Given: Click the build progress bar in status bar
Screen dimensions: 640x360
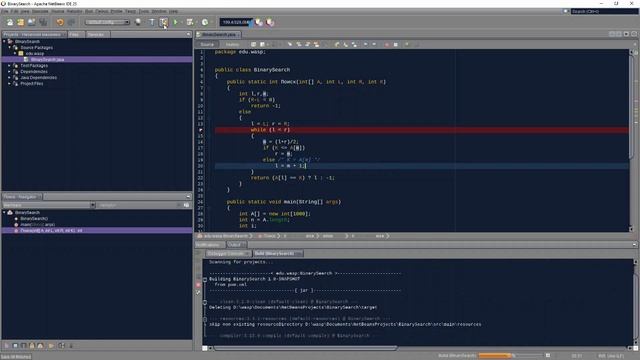Looking at the screenshot, I should 511,356.
